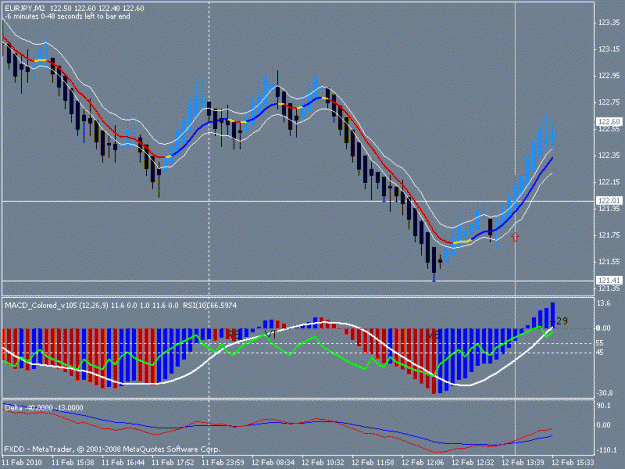Click the 121.41 price tag on axis

click(x=609, y=281)
